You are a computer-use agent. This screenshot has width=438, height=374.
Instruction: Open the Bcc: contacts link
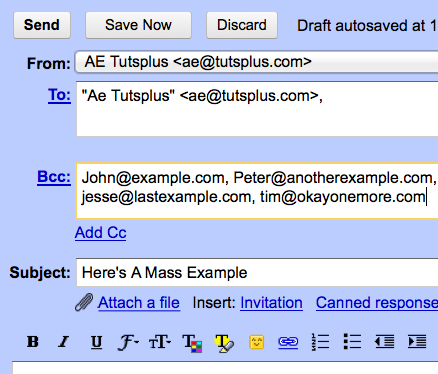pos(54,177)
